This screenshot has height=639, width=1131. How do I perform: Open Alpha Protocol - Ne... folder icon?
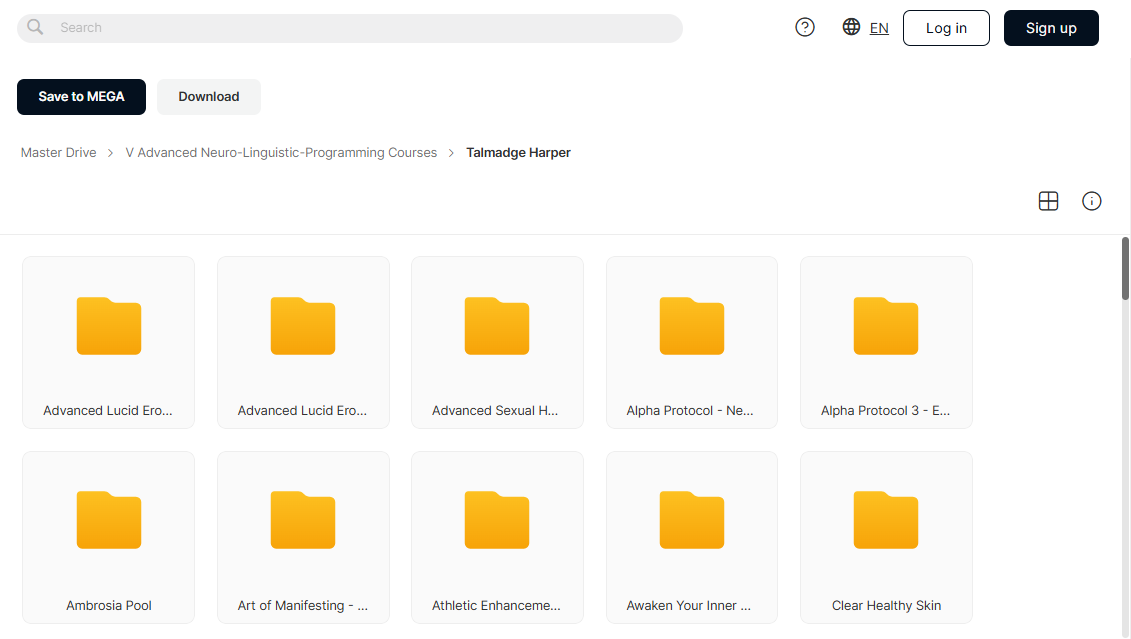[692, 326]
